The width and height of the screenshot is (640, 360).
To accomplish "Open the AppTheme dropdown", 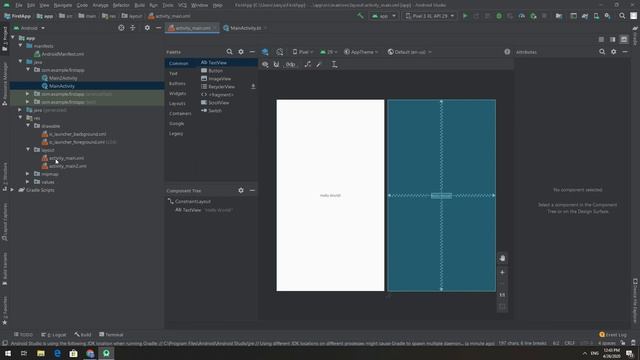I will pos(361,52).
